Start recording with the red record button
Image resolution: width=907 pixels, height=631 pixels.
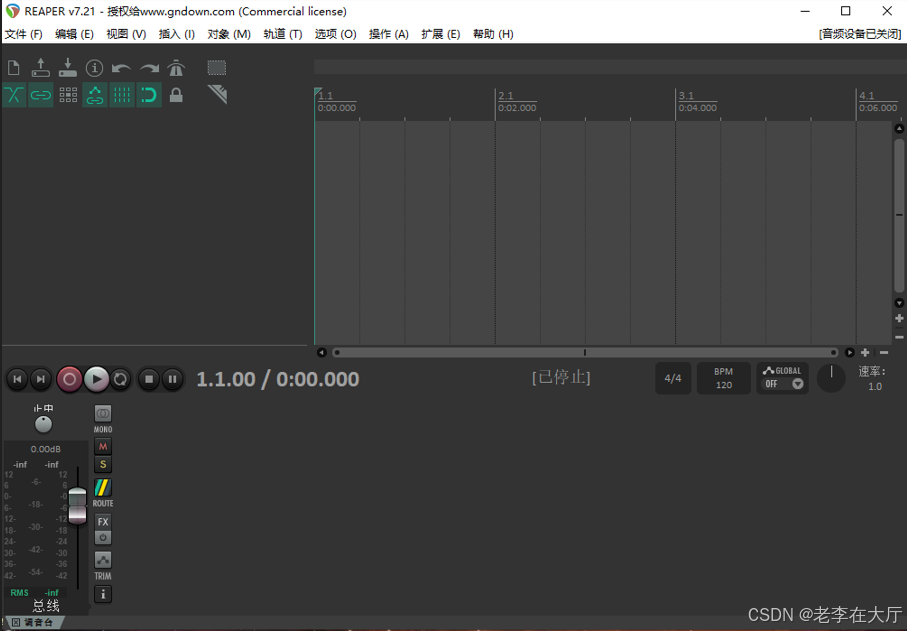coord(69,379)
